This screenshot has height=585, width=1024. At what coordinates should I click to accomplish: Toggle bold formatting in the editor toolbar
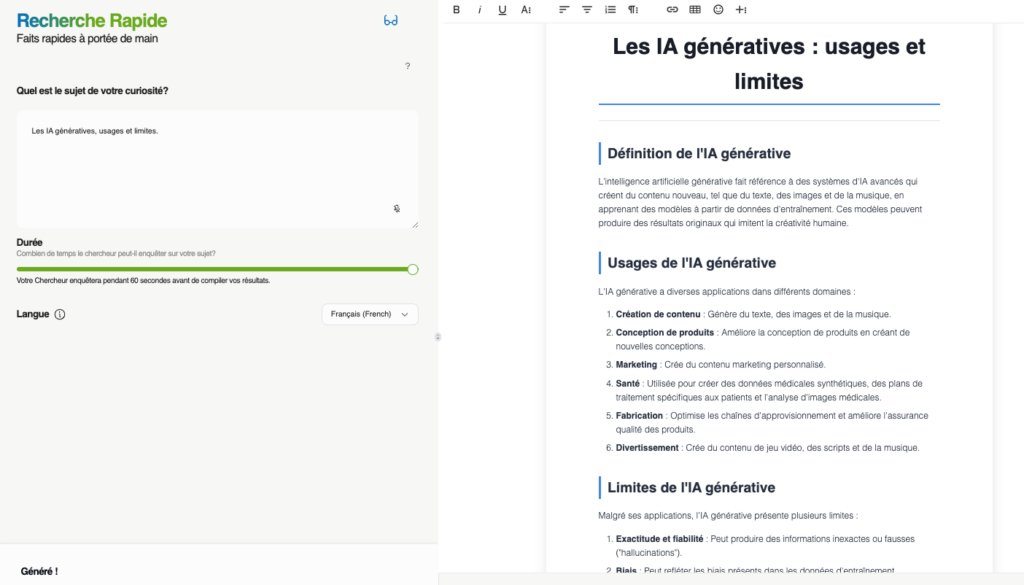[x=457, y=10]
